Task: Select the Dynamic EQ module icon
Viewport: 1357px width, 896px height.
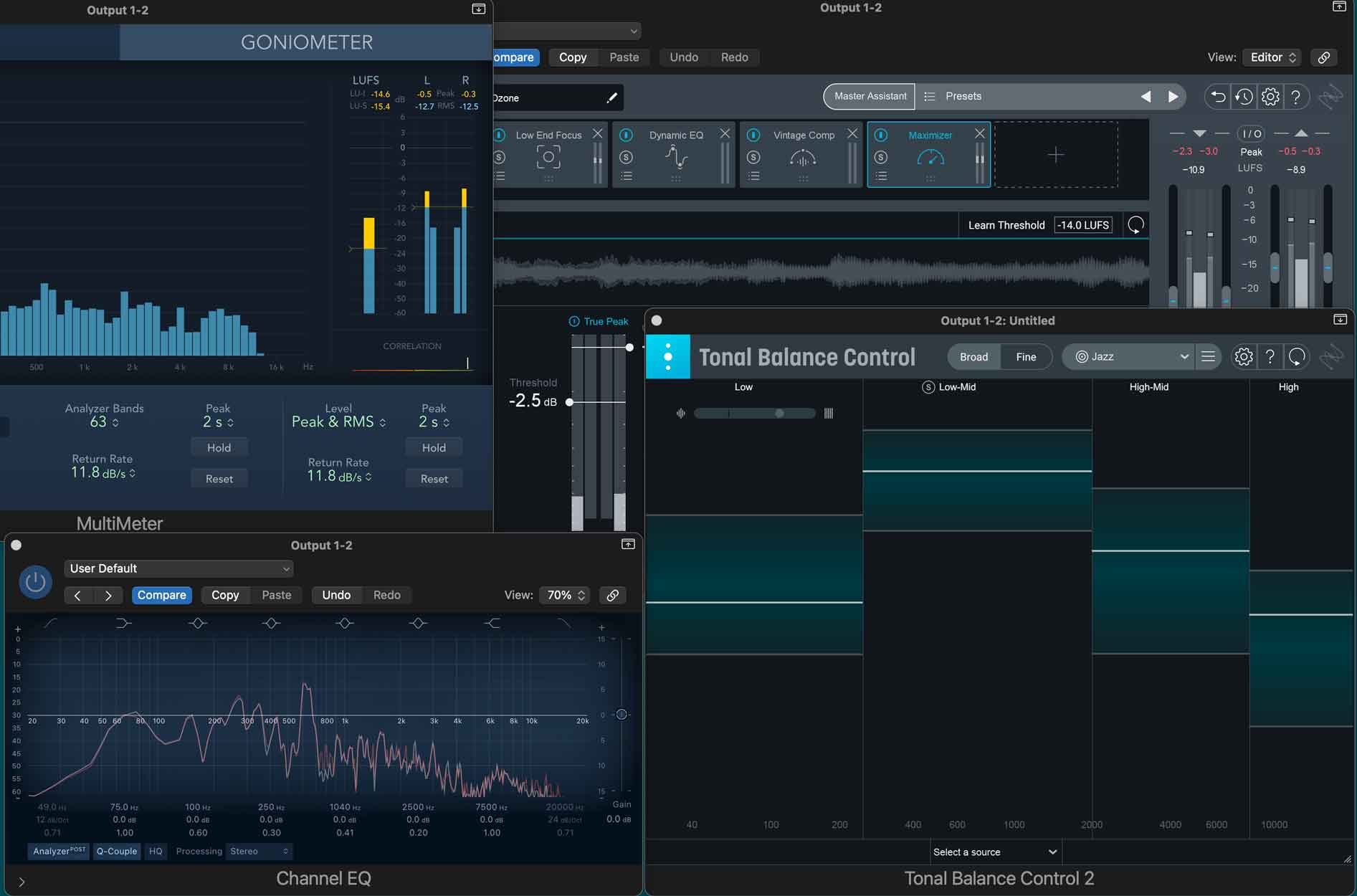Action: point(675,157)
